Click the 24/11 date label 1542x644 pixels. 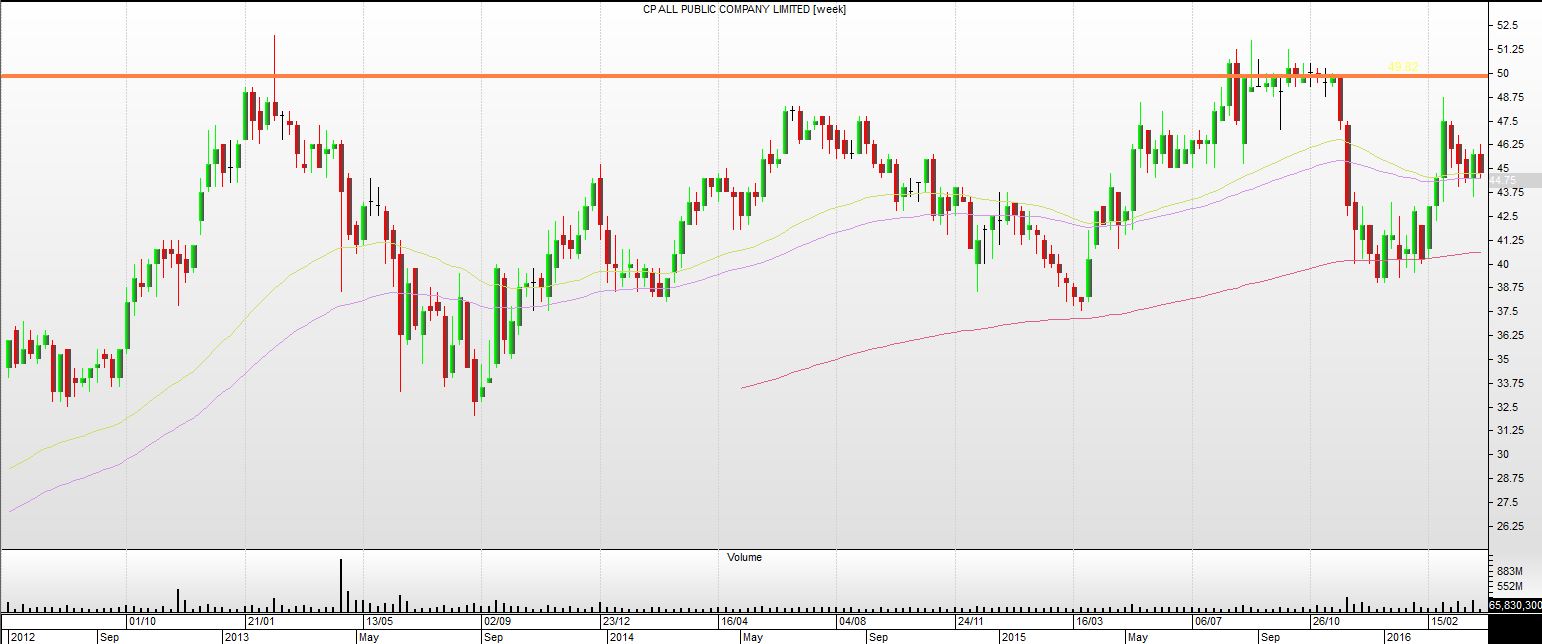click(x=970, y=621)
